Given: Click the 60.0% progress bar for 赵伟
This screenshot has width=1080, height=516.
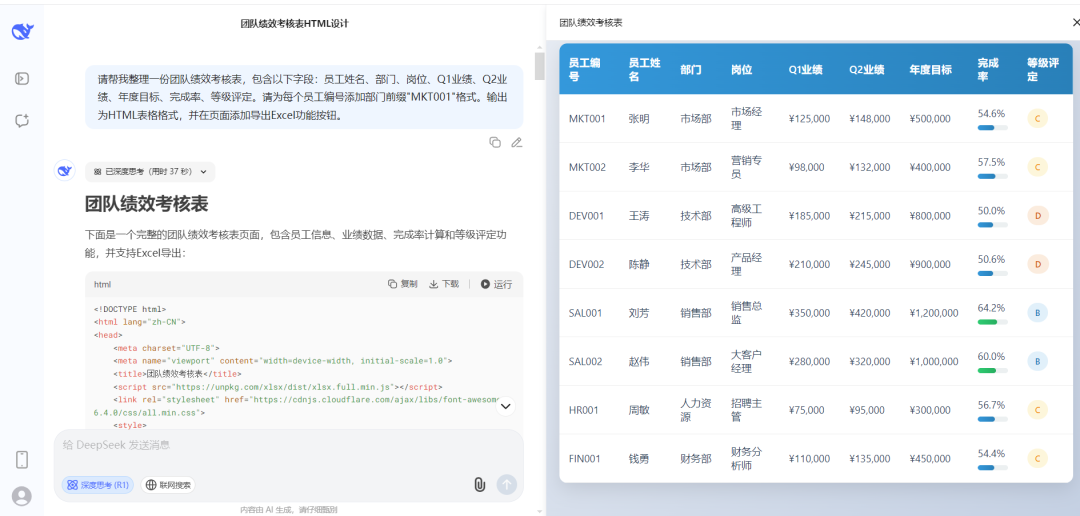Looking at the screenshot, I should click(993, 371).
